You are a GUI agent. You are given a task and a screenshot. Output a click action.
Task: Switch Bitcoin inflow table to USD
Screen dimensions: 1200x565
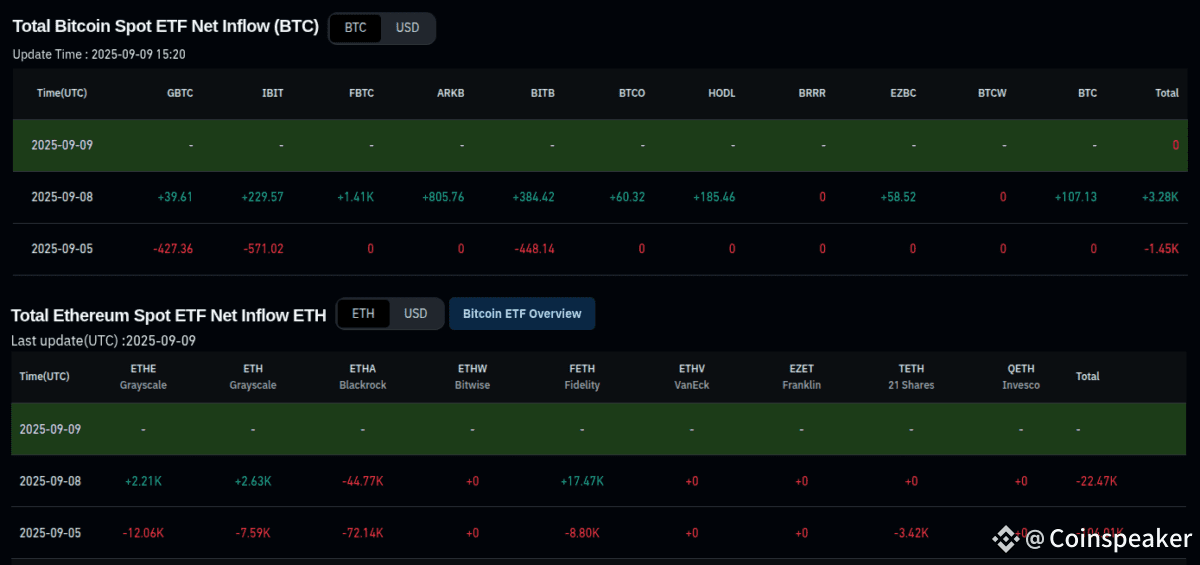pos(408,28)
